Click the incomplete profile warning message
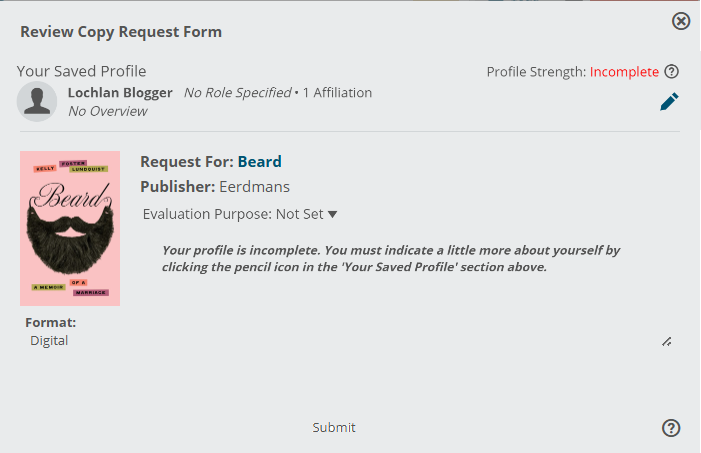701x453 pixels. click(x=391, y=258)
